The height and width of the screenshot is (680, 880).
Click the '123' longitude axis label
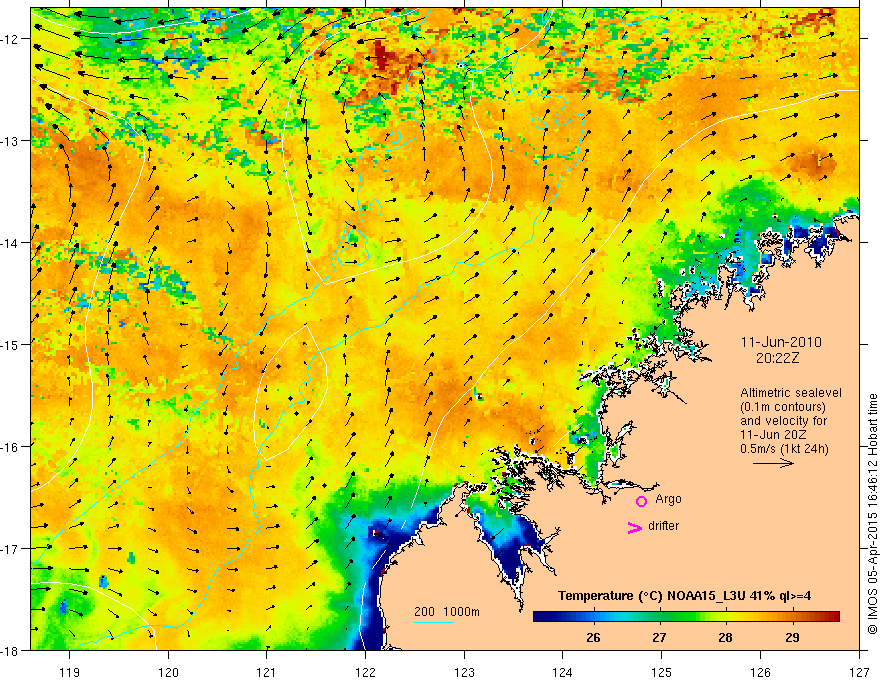[x=464, y=673]
